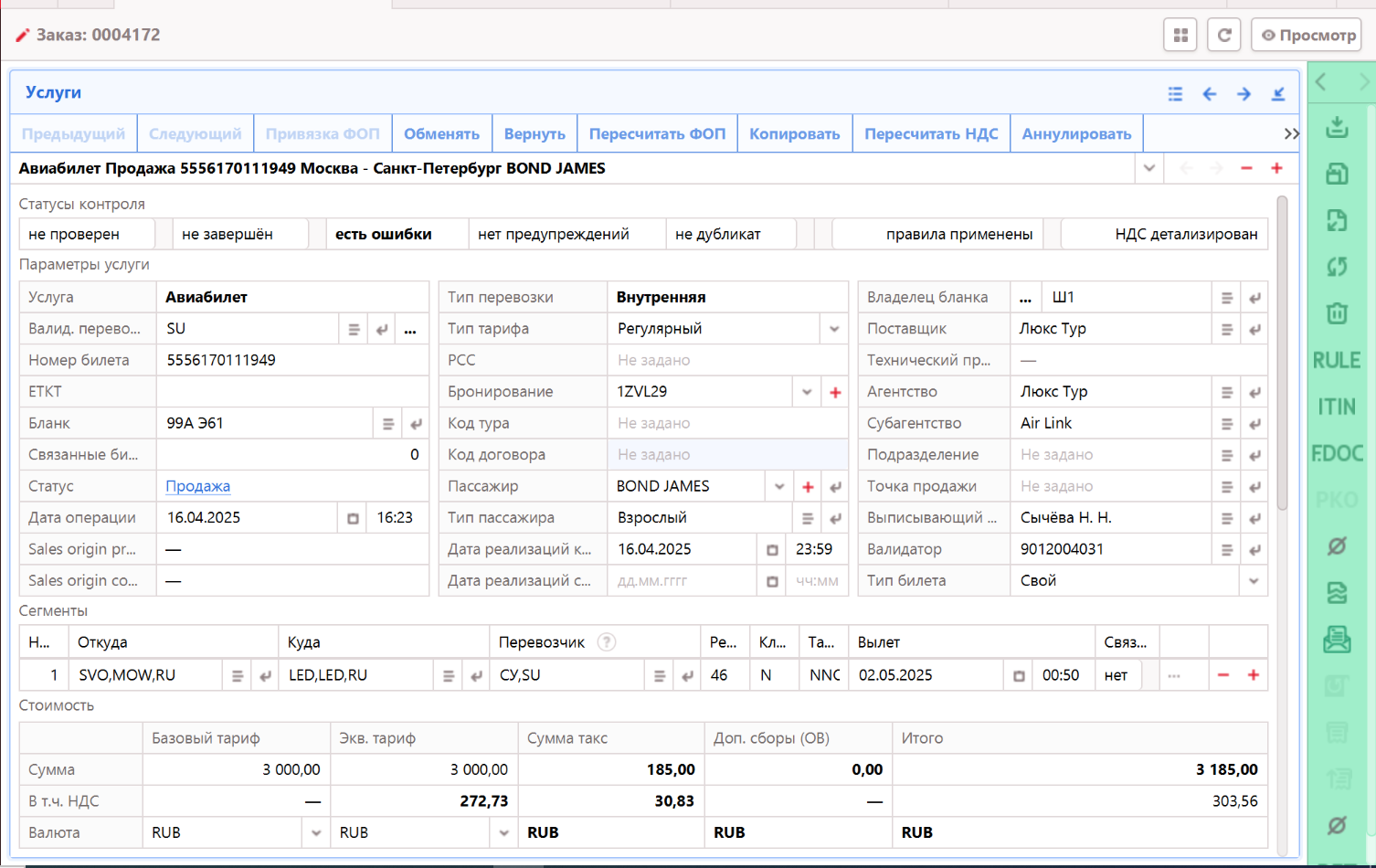The width and height of the screenshot is (1376, 868).
Task: Toggle the 'нет' connection flag in segment
Action: (1117, 675)
